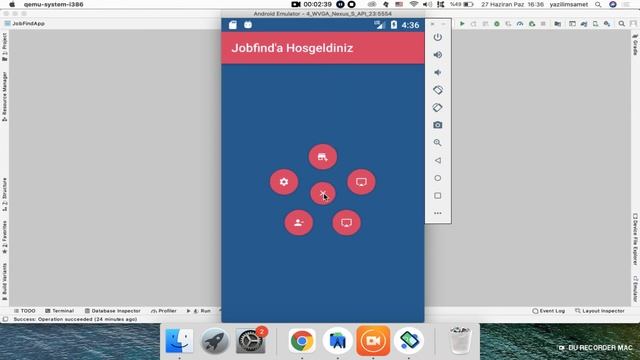This screenshot has width=640, height=360.
Task: Tap the center close floating menu button
Action: (x=323, y=193)
